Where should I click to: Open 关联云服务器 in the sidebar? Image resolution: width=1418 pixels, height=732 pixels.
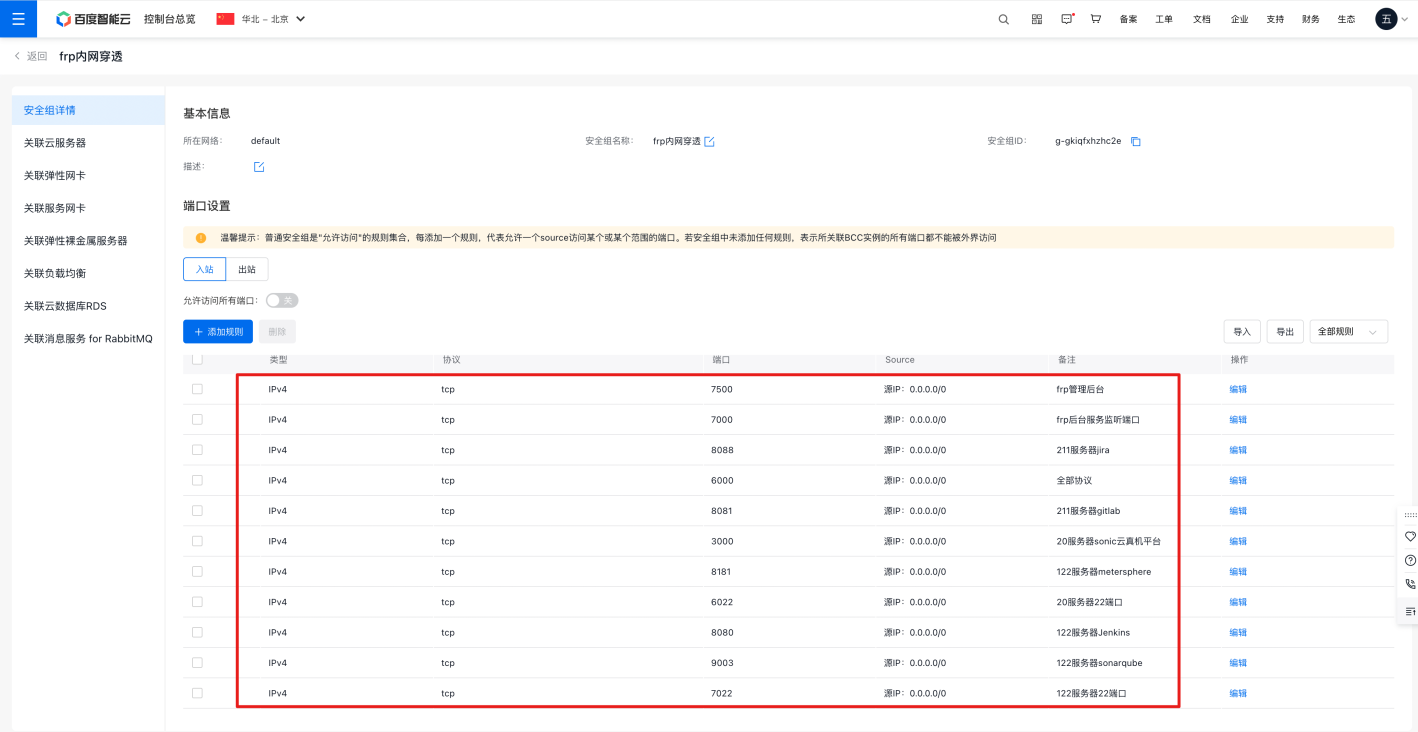(x=55, y=143)
